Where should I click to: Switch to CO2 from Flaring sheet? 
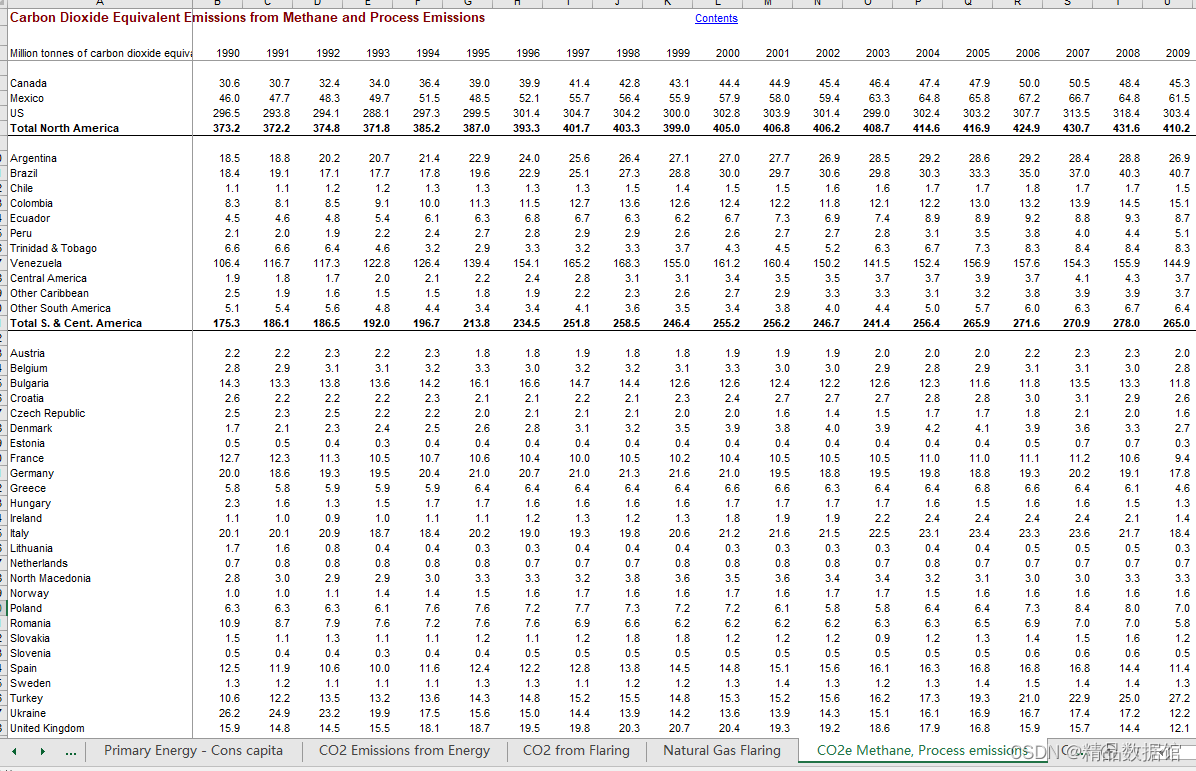point(576,750)
